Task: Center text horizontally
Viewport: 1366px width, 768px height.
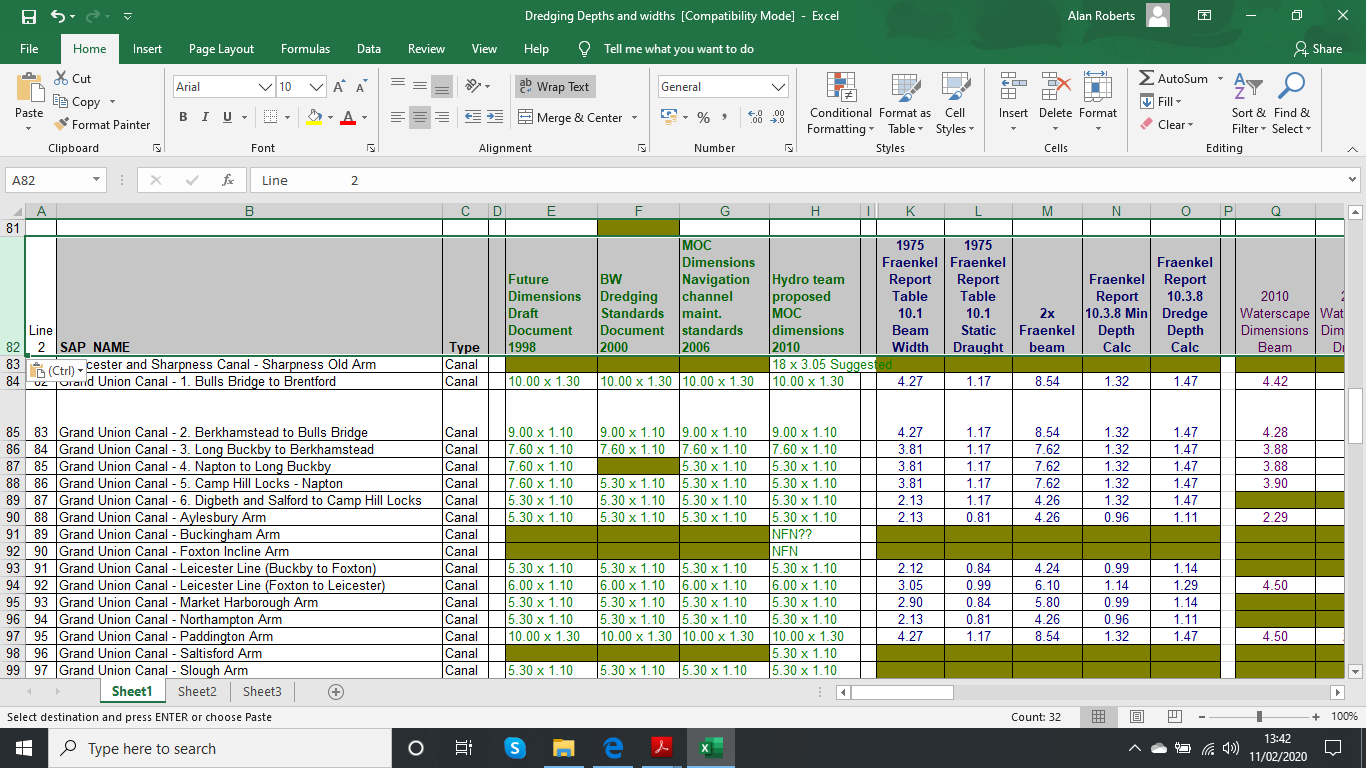Action: pyautogui.click(x=420, y=117)
